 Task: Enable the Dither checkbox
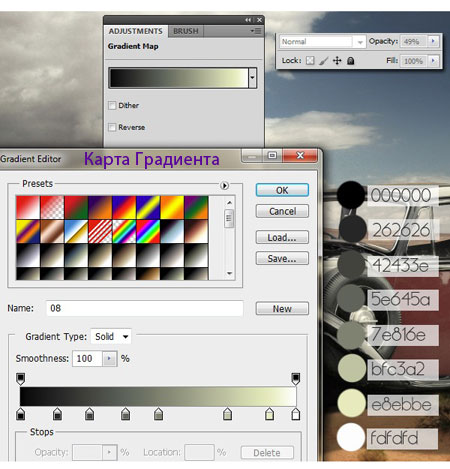(112, 106)
